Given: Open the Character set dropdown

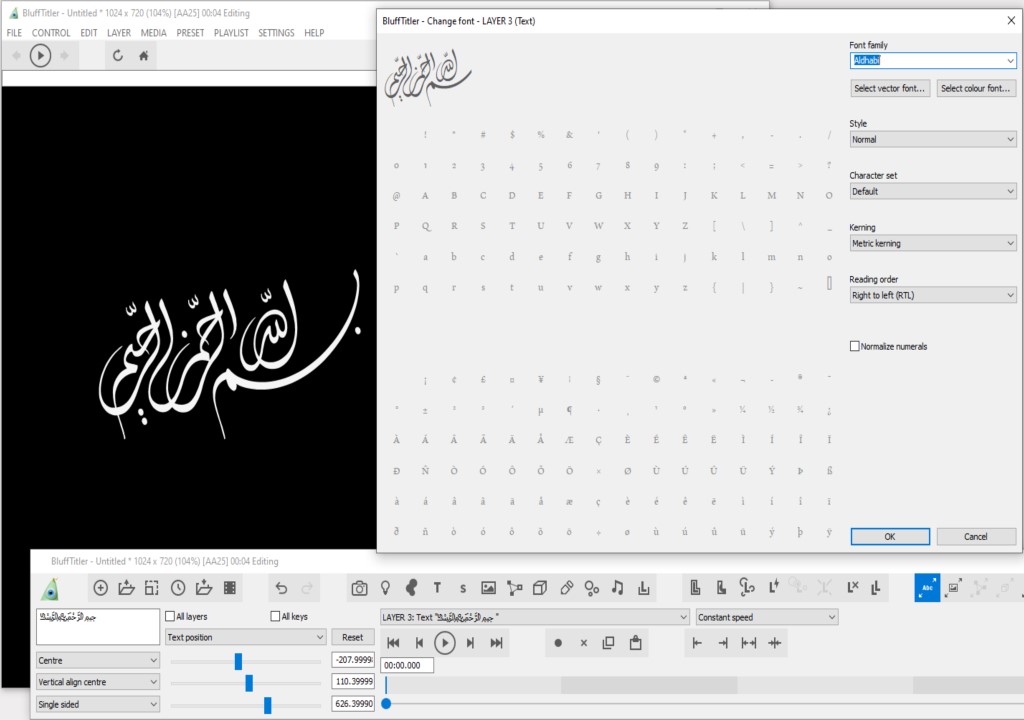Looking at the screenshot, I should click(933, 191).
